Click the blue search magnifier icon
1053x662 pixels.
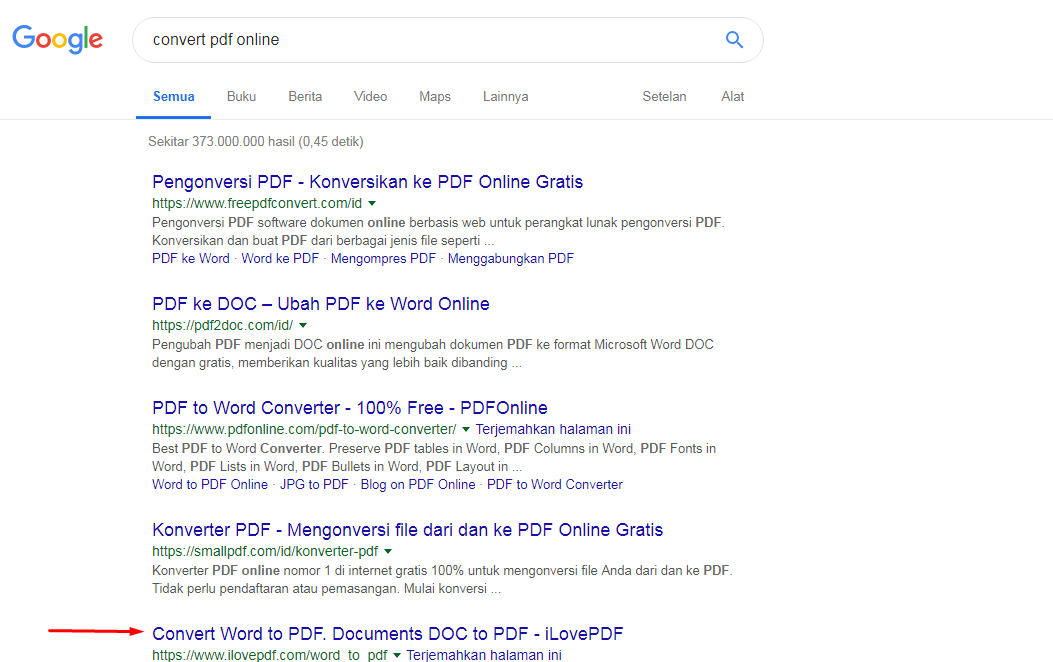tap(734, 40)
